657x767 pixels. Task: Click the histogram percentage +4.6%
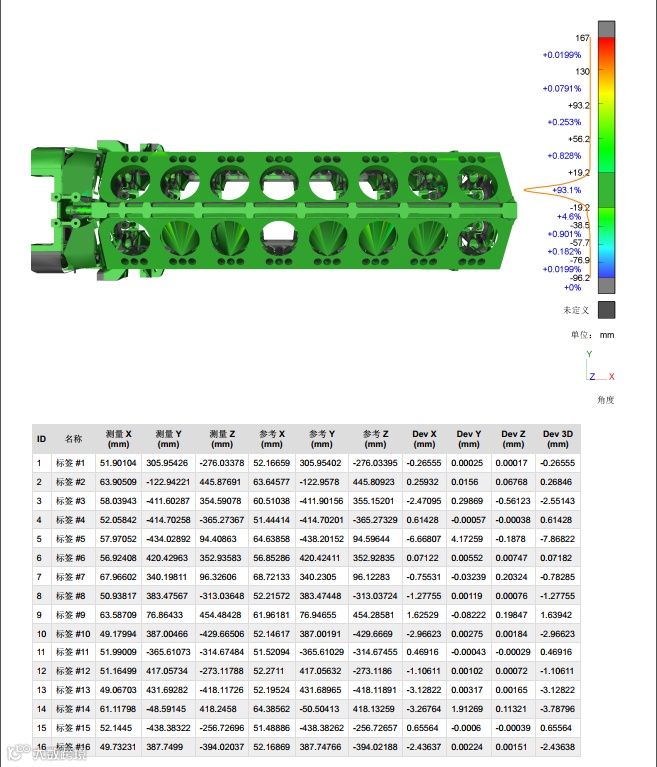coord(569,216)
